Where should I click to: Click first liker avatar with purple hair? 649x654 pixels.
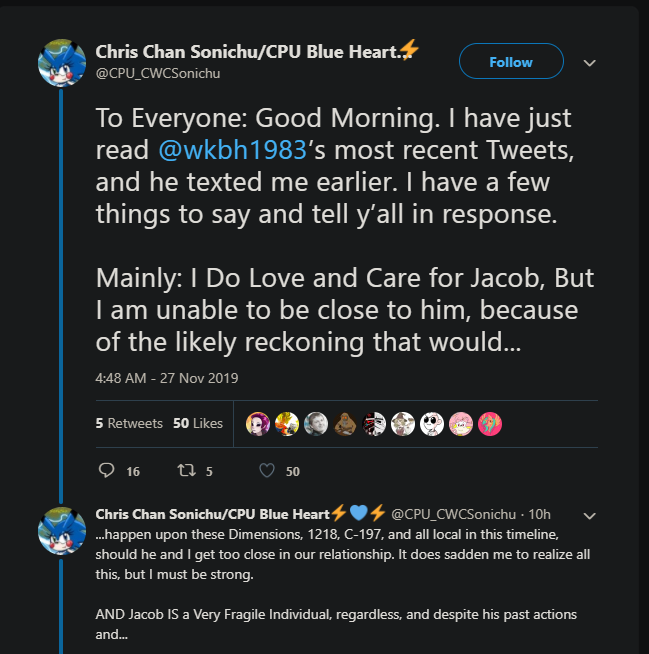coord(258,424)
